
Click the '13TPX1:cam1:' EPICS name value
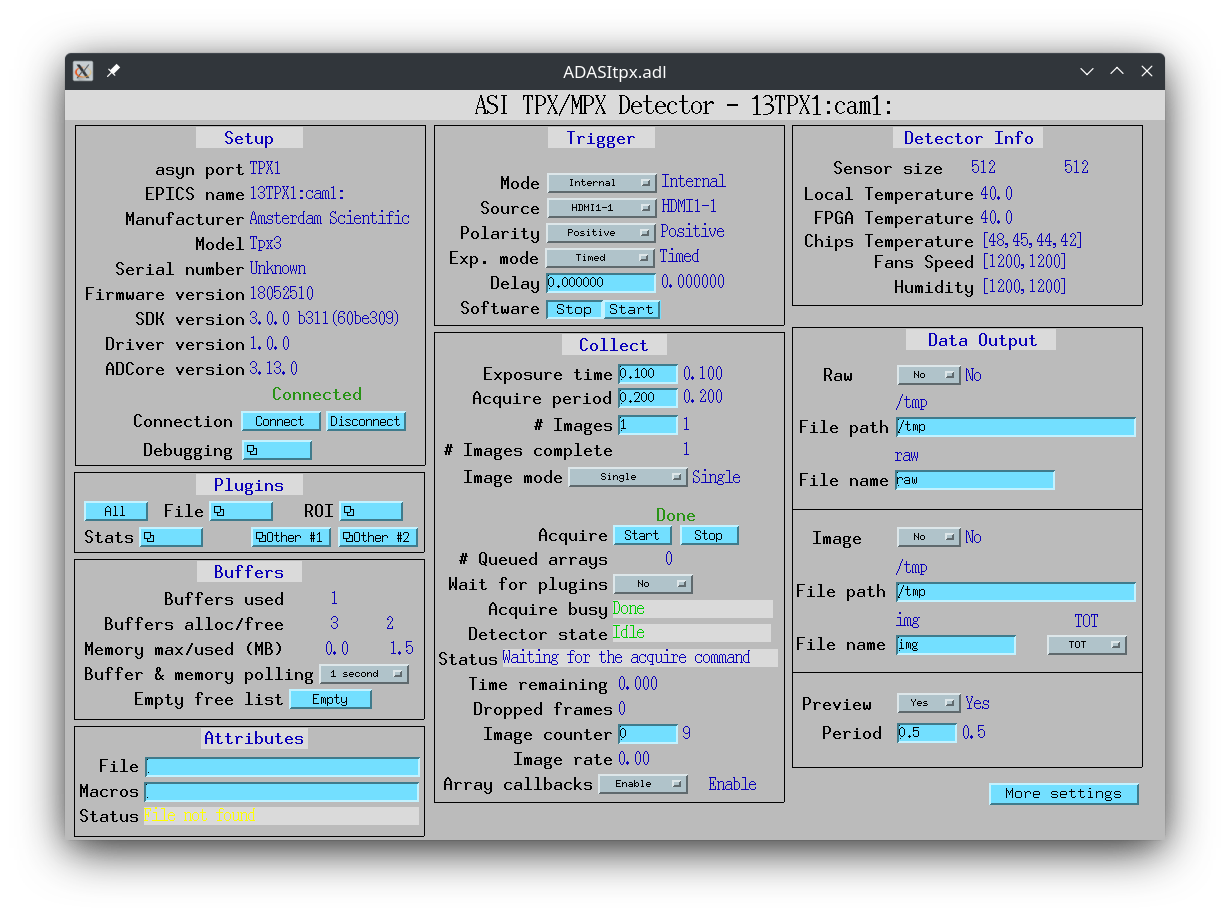coord(297,194)
